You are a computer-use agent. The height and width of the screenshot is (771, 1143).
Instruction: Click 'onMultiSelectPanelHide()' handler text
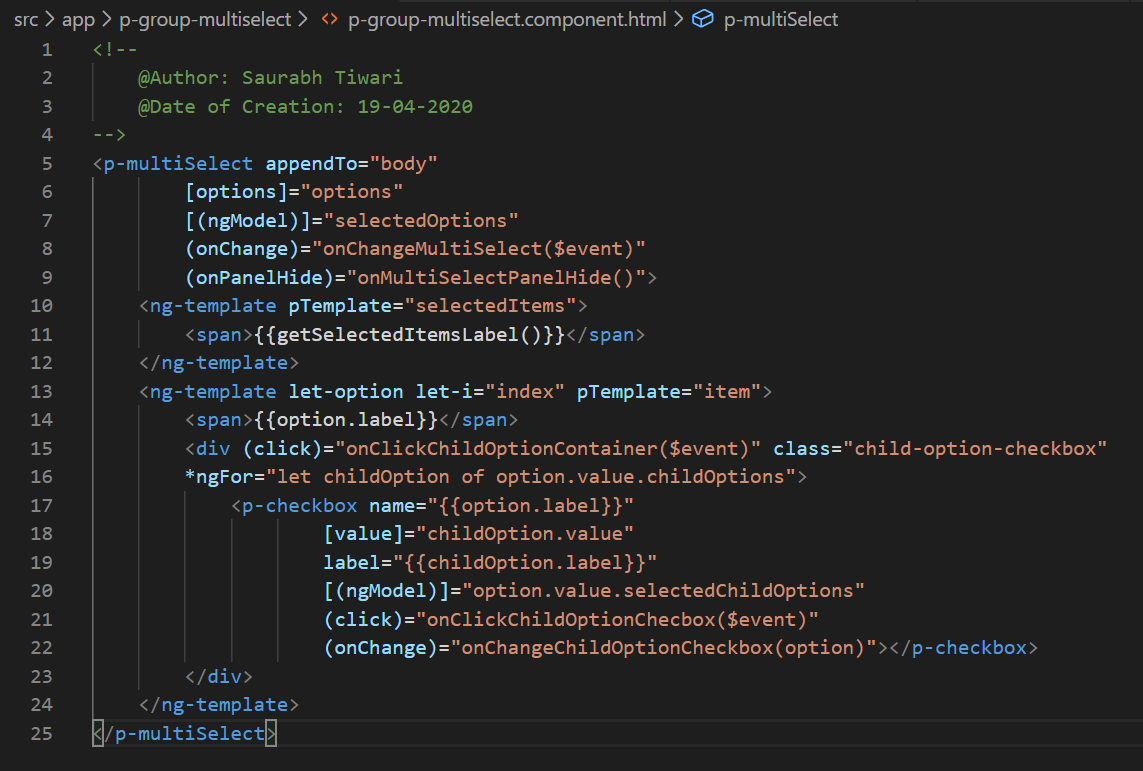pyautogui.click(x=496, y=278)
